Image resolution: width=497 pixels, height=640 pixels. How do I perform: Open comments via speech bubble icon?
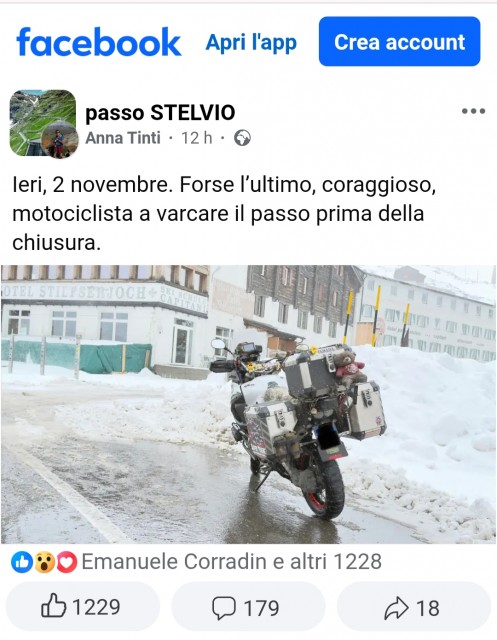click(x=224, y=607)
